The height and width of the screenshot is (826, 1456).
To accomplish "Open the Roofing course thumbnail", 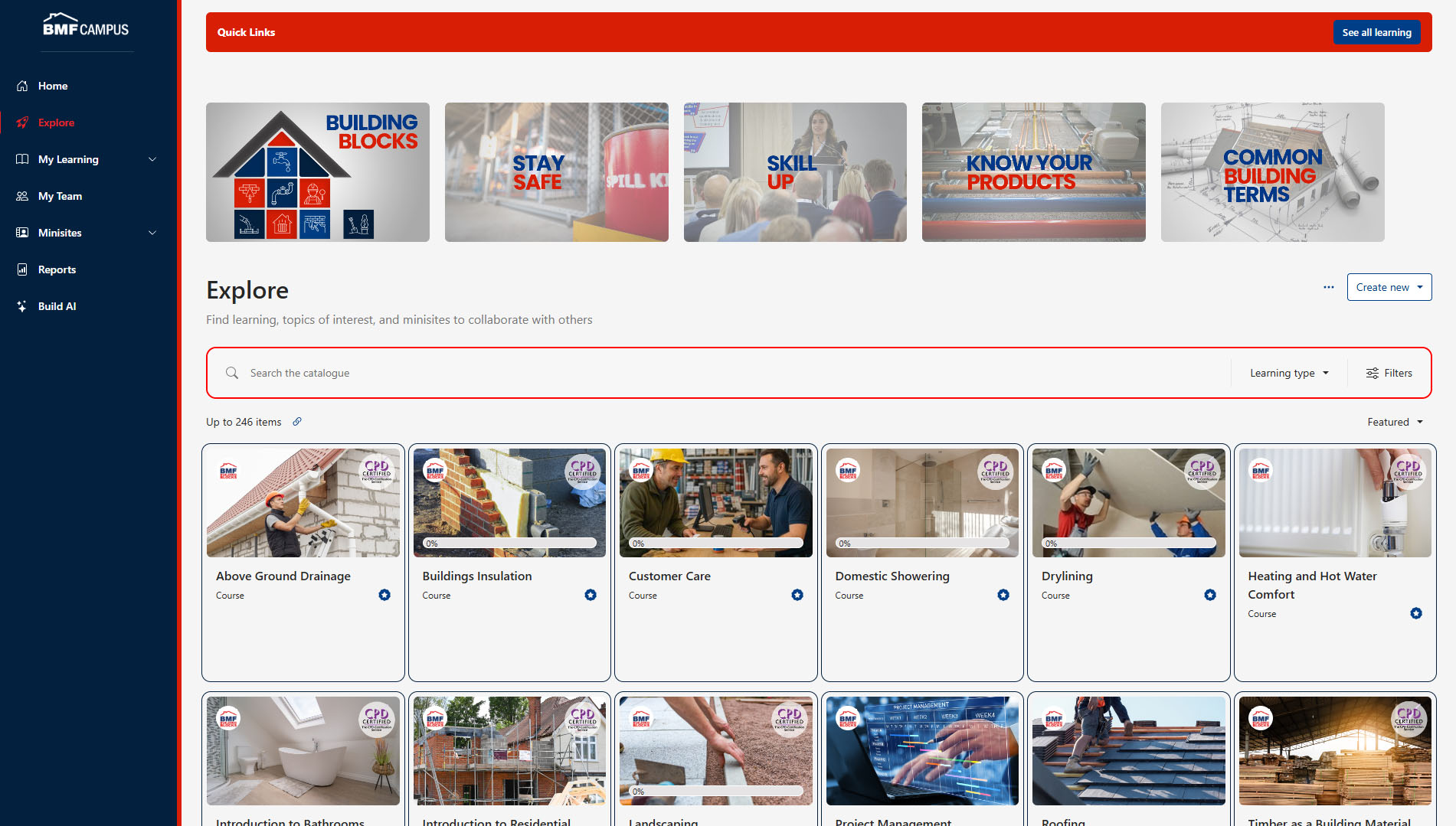I will click(x=1129, y=751).
